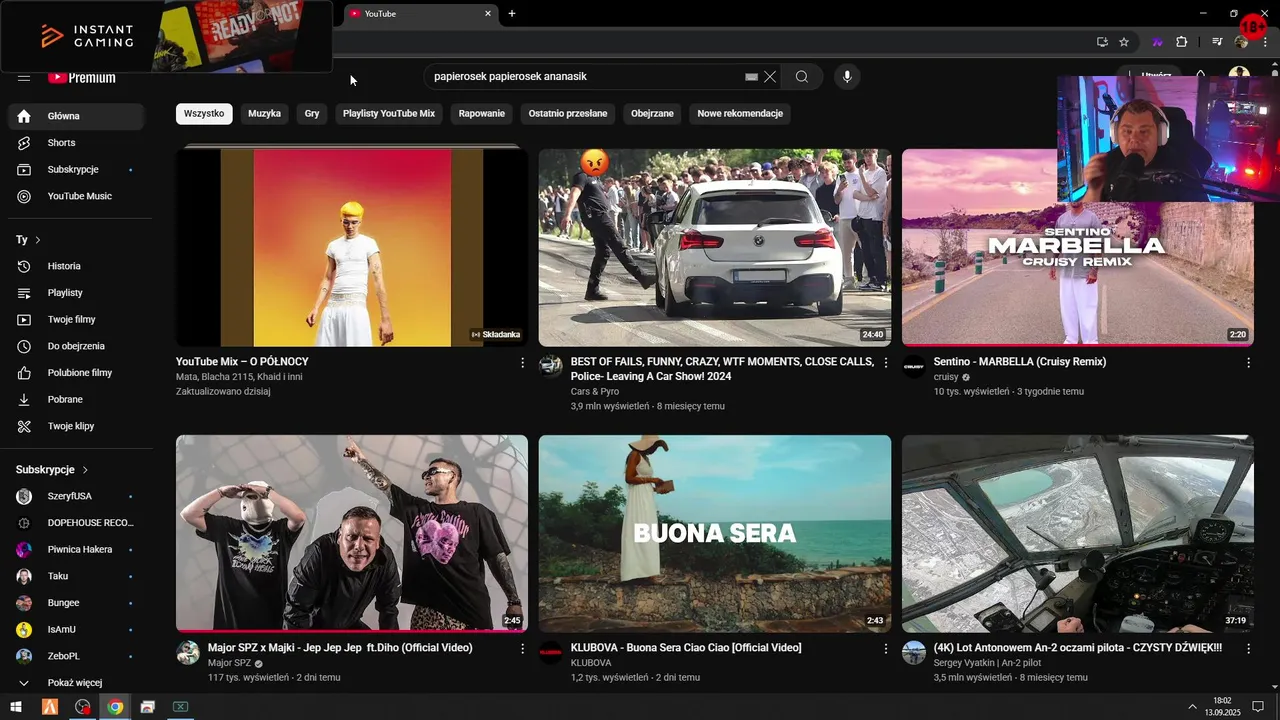Image resolution: width=1280 pixels, height=720 pixels.
Task: Select the Muzyka filter chip
Action: click(264, 114)
